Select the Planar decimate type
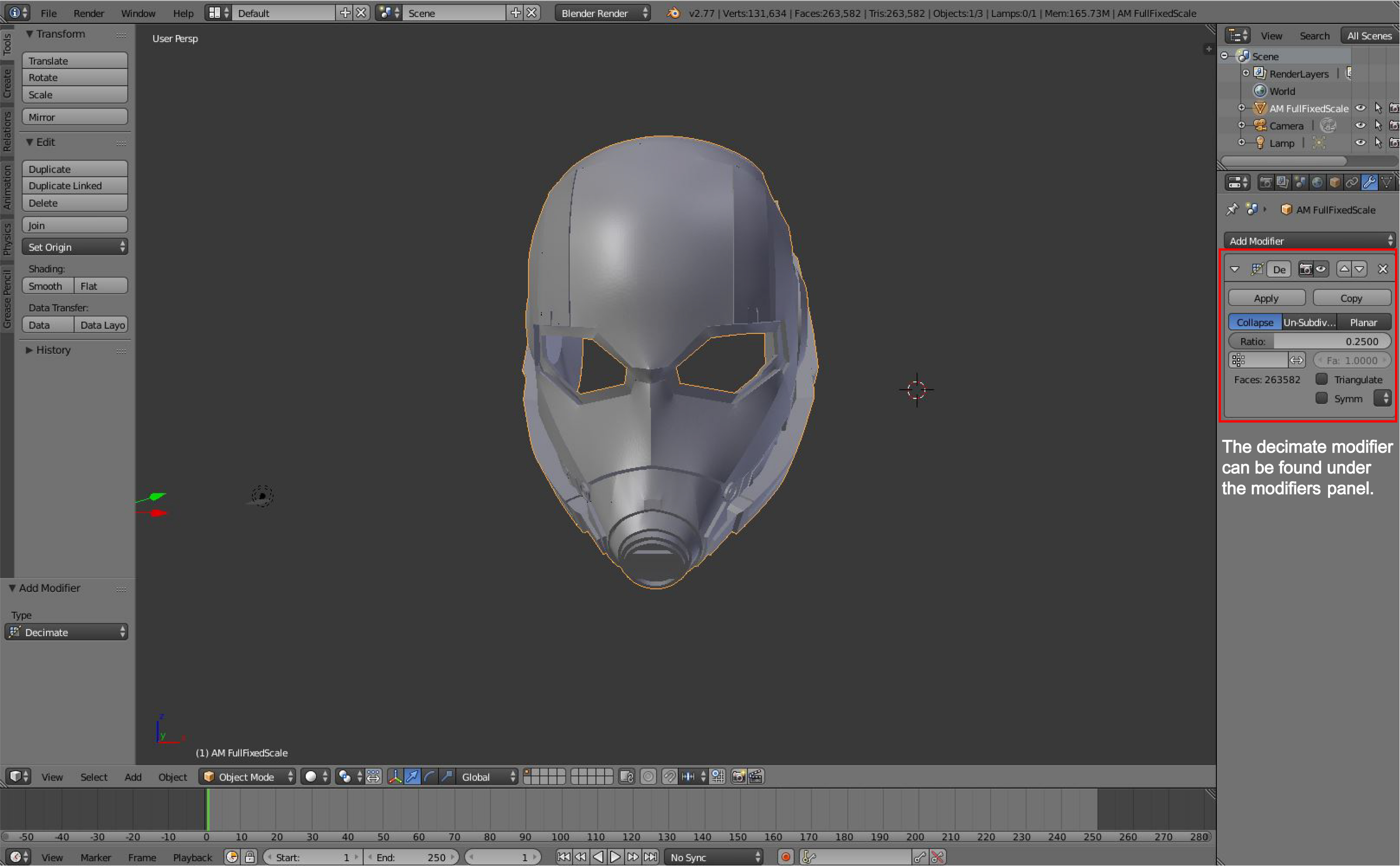The height and width of the screenshot is (866, 1400). pos(1363,322)
